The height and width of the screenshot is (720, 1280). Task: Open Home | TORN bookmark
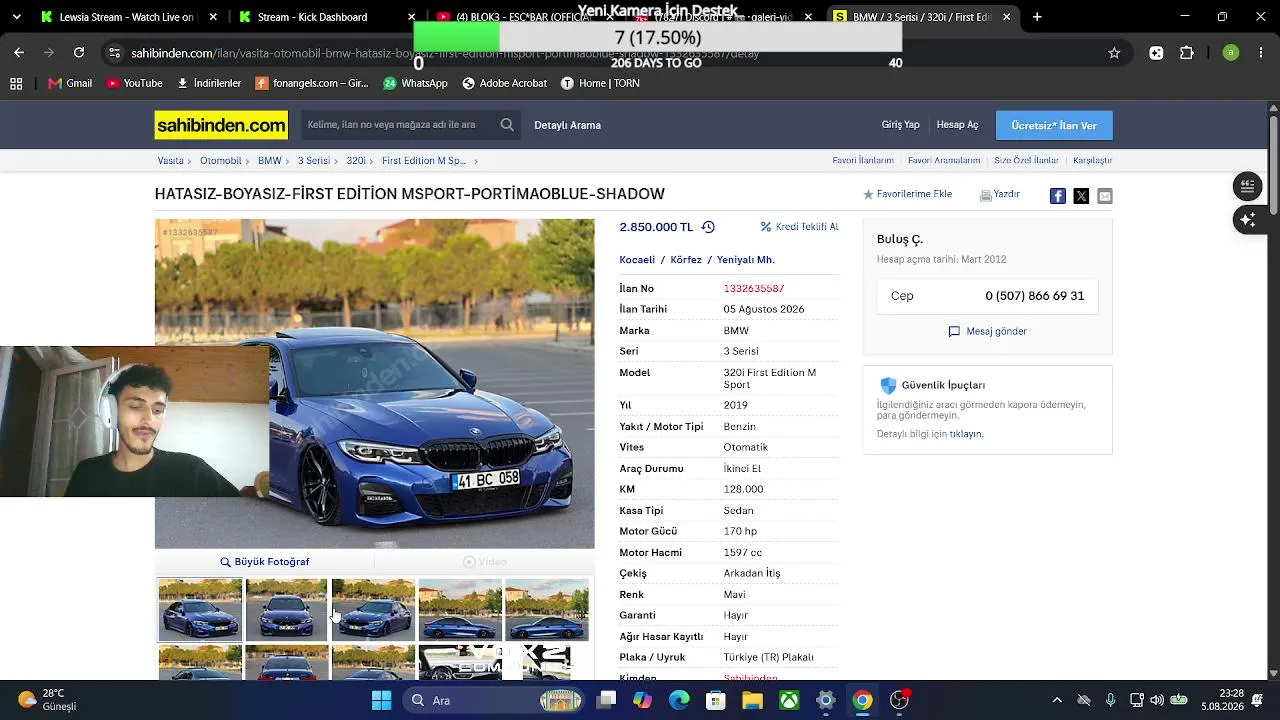pyautogui.click(x=600, y=84)
